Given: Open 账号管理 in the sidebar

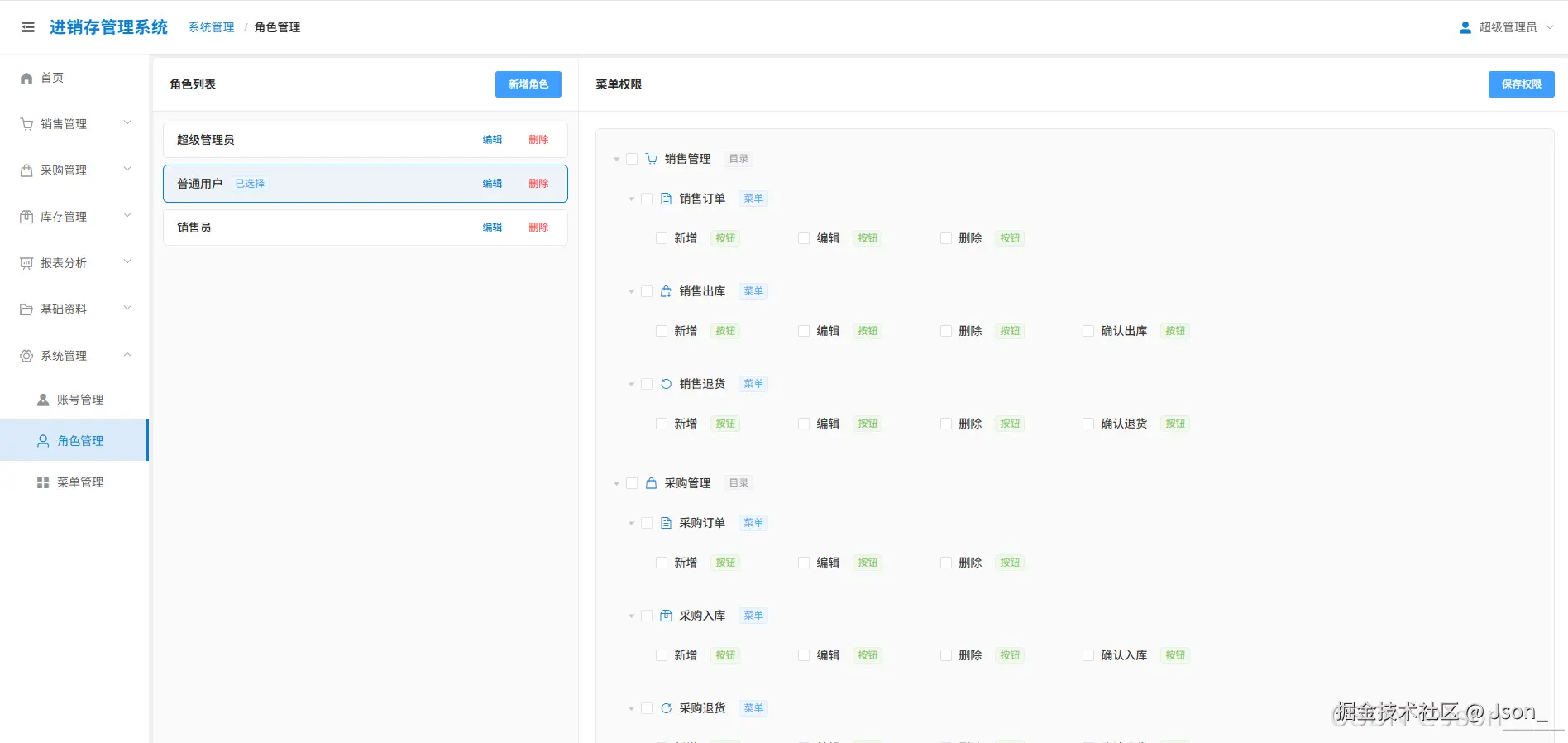Looking at the screenshot, I should coord(74,400).
